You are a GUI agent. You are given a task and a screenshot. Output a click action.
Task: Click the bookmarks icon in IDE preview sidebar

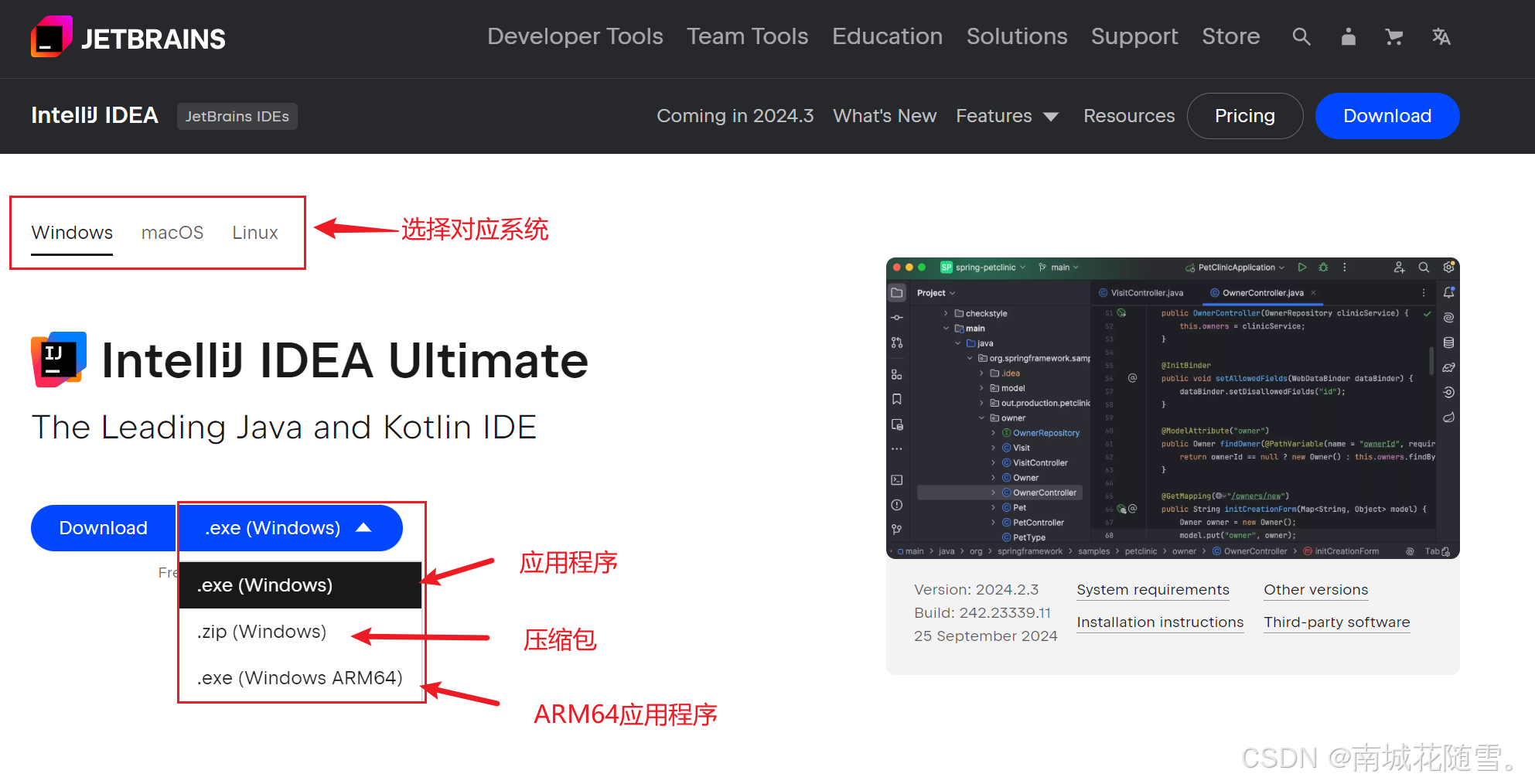point(897,400)
